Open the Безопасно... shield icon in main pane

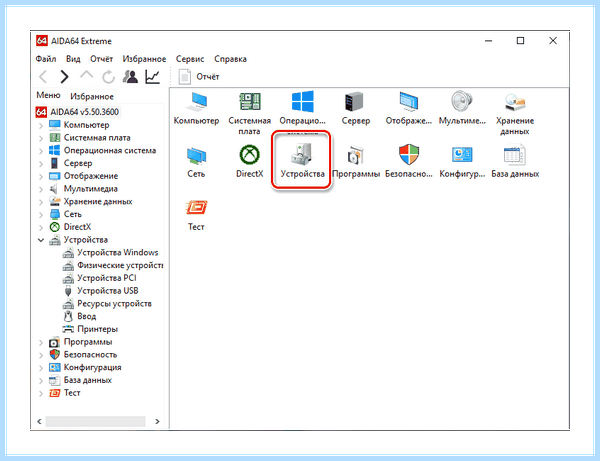click(409, 161)
